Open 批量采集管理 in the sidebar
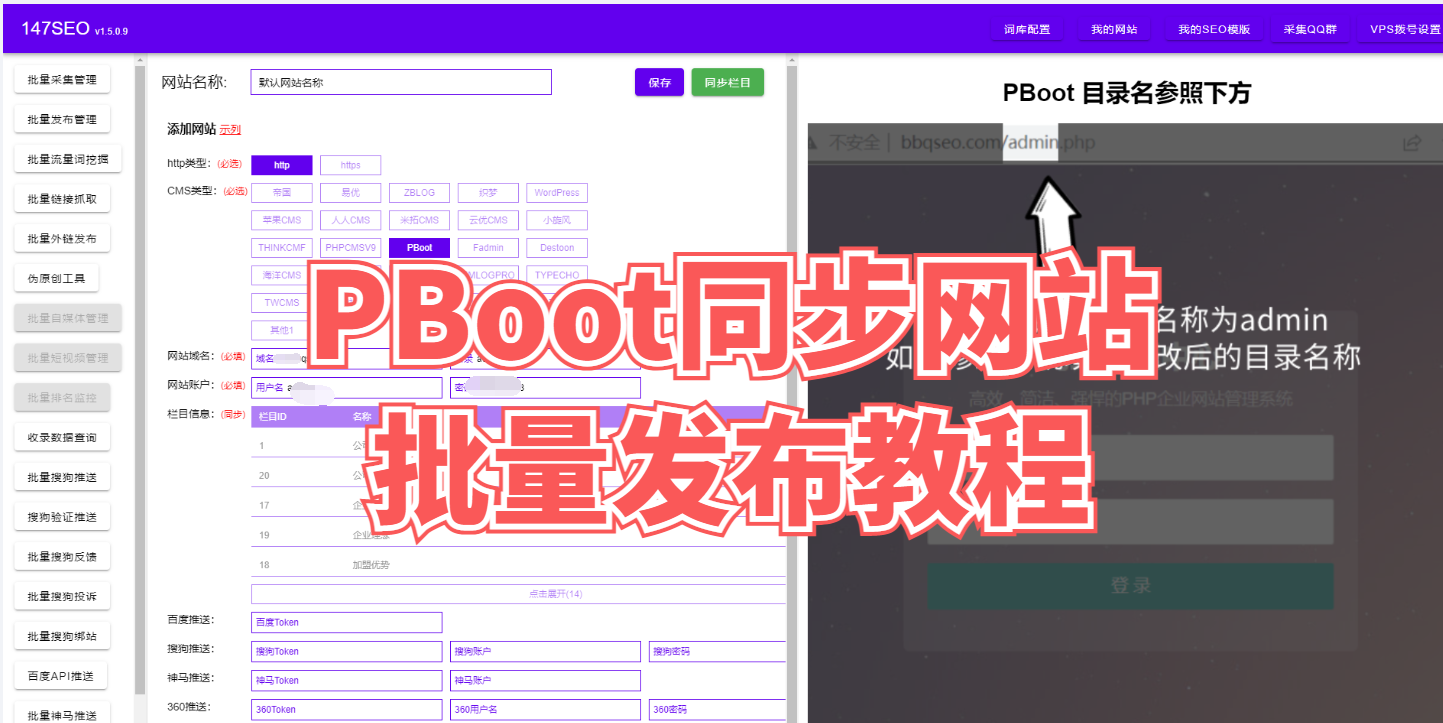 pyautogui.click(x=62, y=80)
